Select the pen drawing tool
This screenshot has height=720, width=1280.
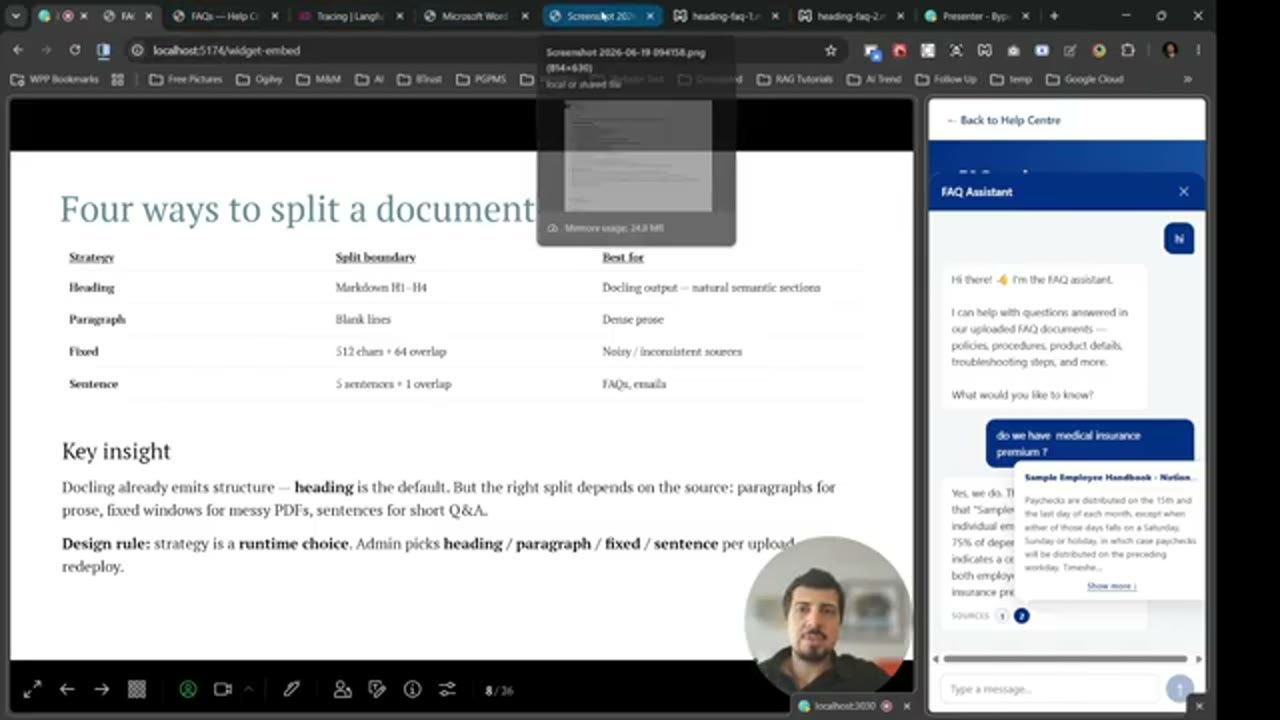coord(291,689)
